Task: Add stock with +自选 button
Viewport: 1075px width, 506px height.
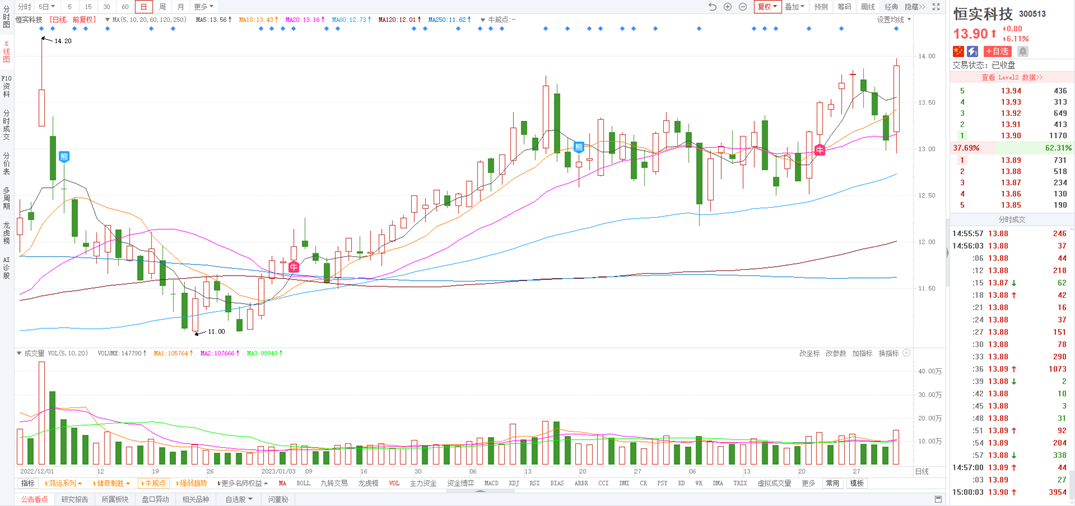Action: [x=997, y=51]
